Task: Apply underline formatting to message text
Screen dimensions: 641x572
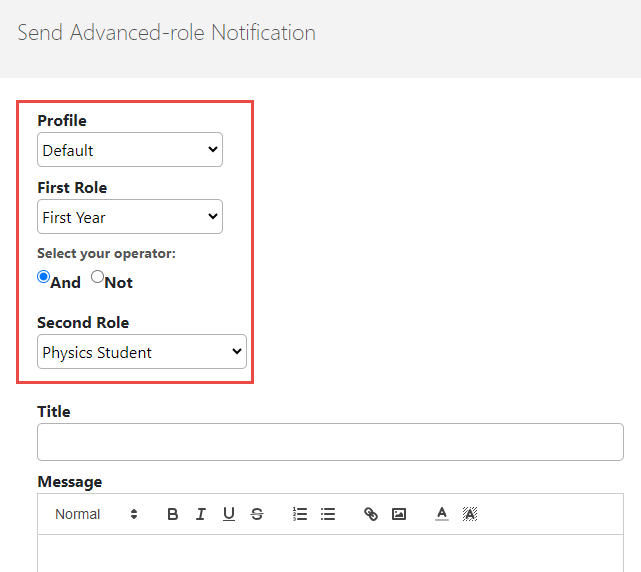Action: pos(229,514)
